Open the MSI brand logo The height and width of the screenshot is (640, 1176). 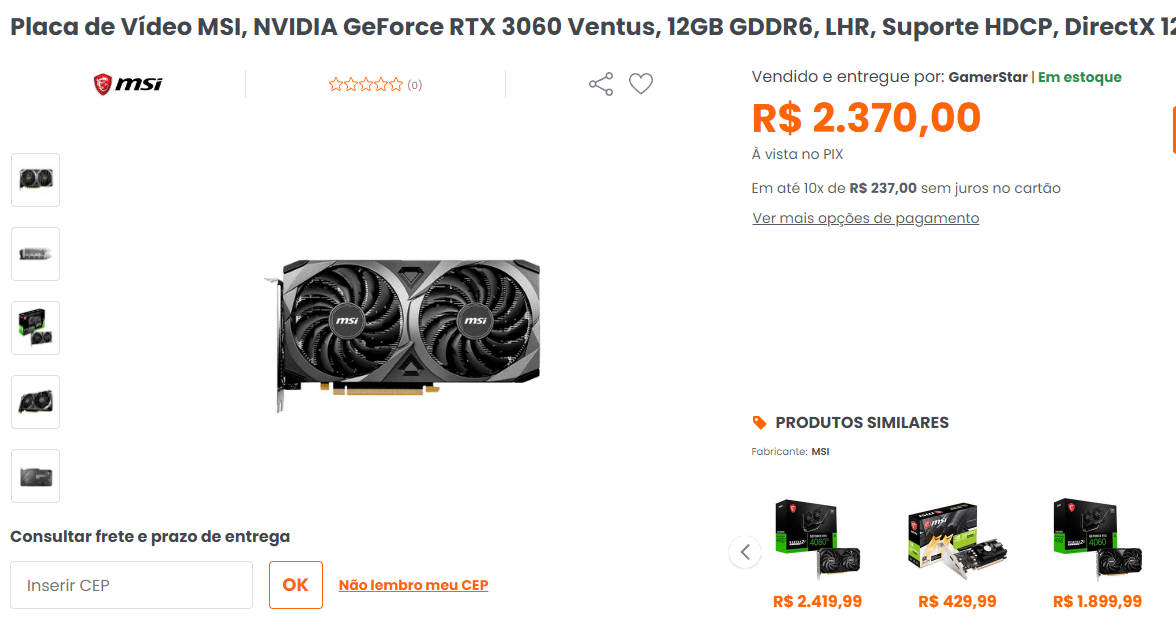click(128, 84)
